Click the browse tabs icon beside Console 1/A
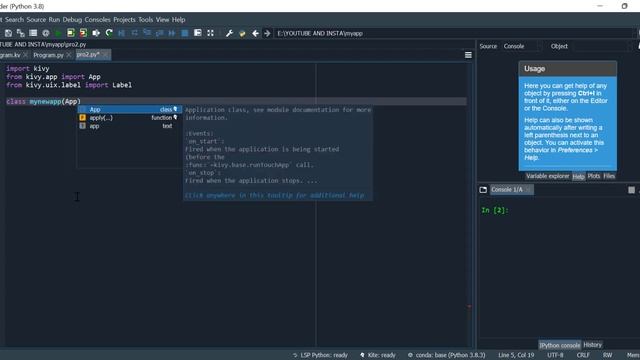Viewport: 640px width, 360px height. (x=483, y=190)
